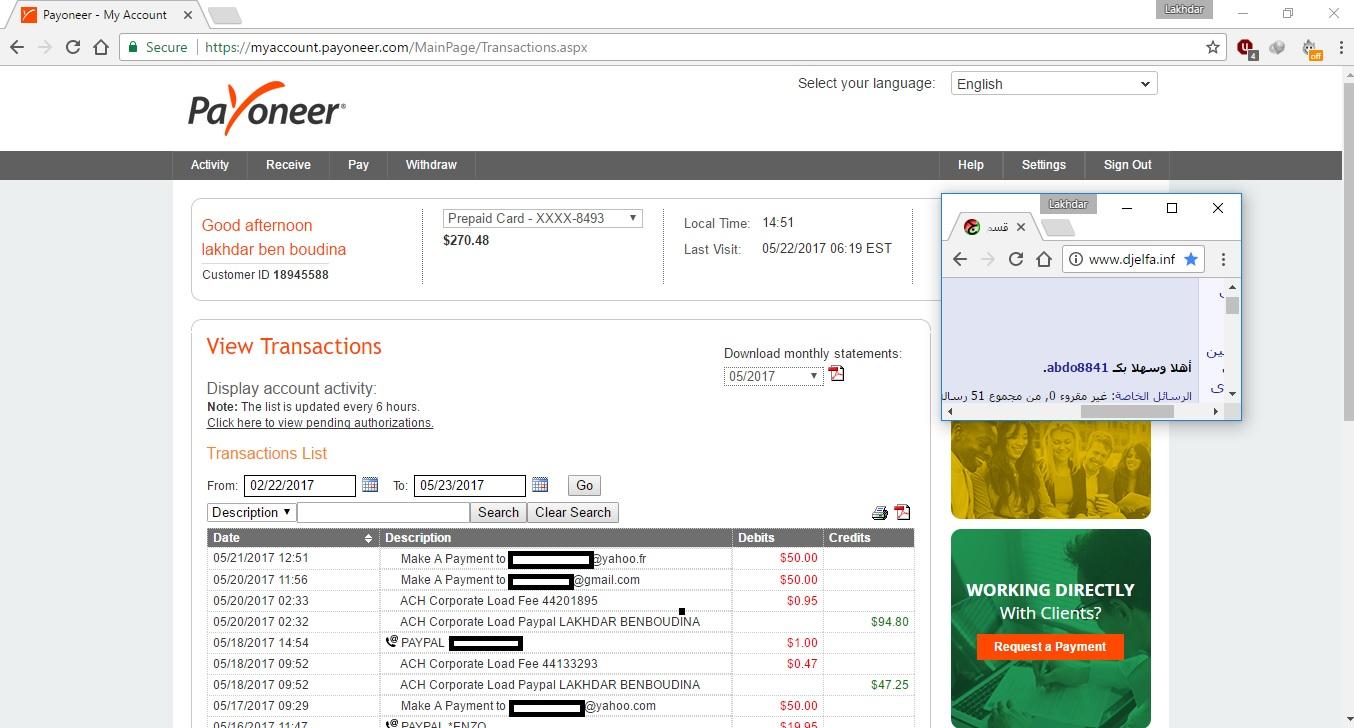Open the language selection dropdown

pos(1054,84)
